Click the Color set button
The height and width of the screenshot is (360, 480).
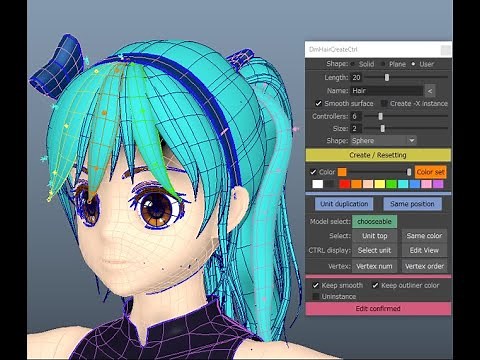430,172
